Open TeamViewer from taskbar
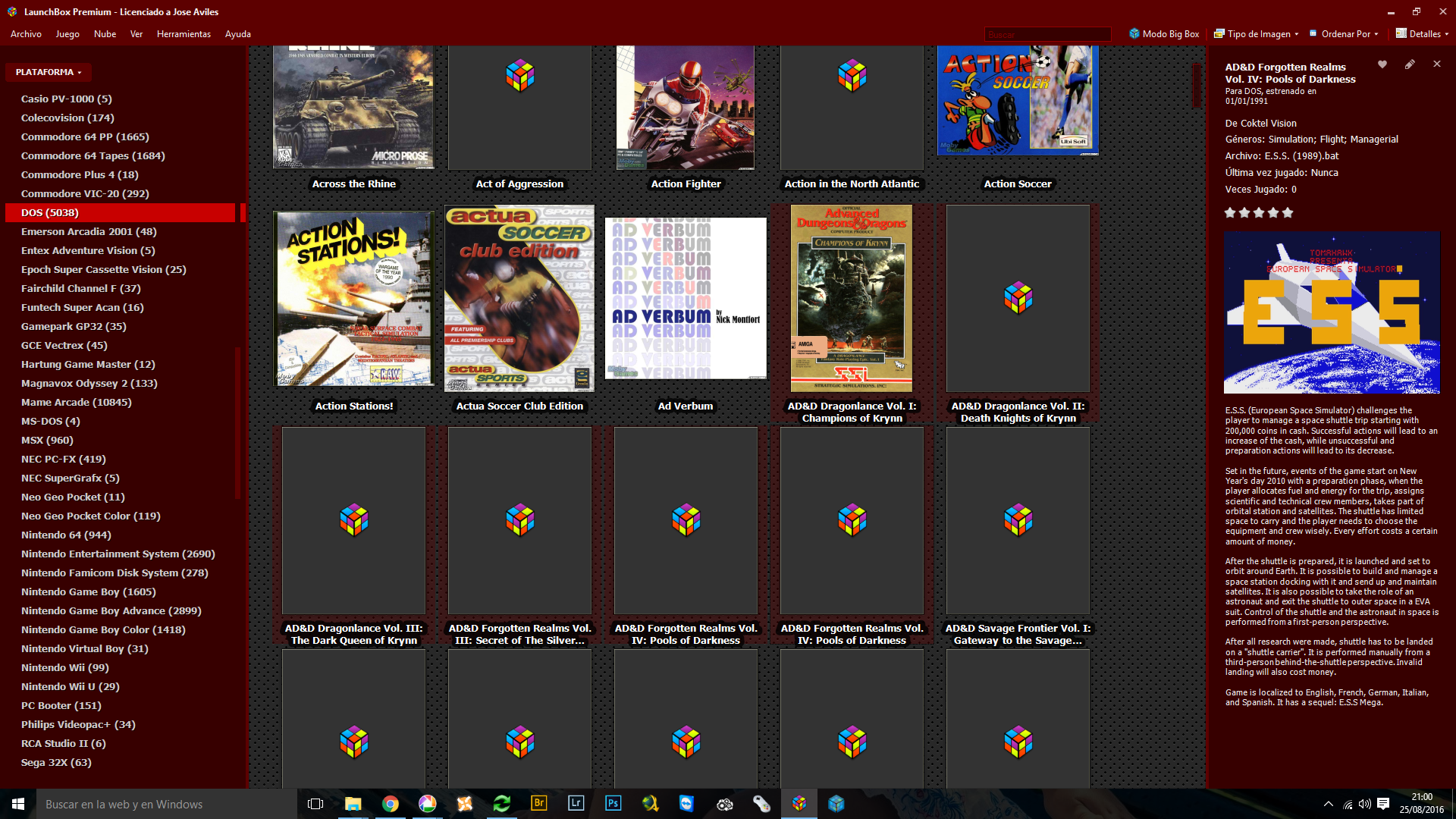This screenshot has height=819, width=1456. click(687, 804)
